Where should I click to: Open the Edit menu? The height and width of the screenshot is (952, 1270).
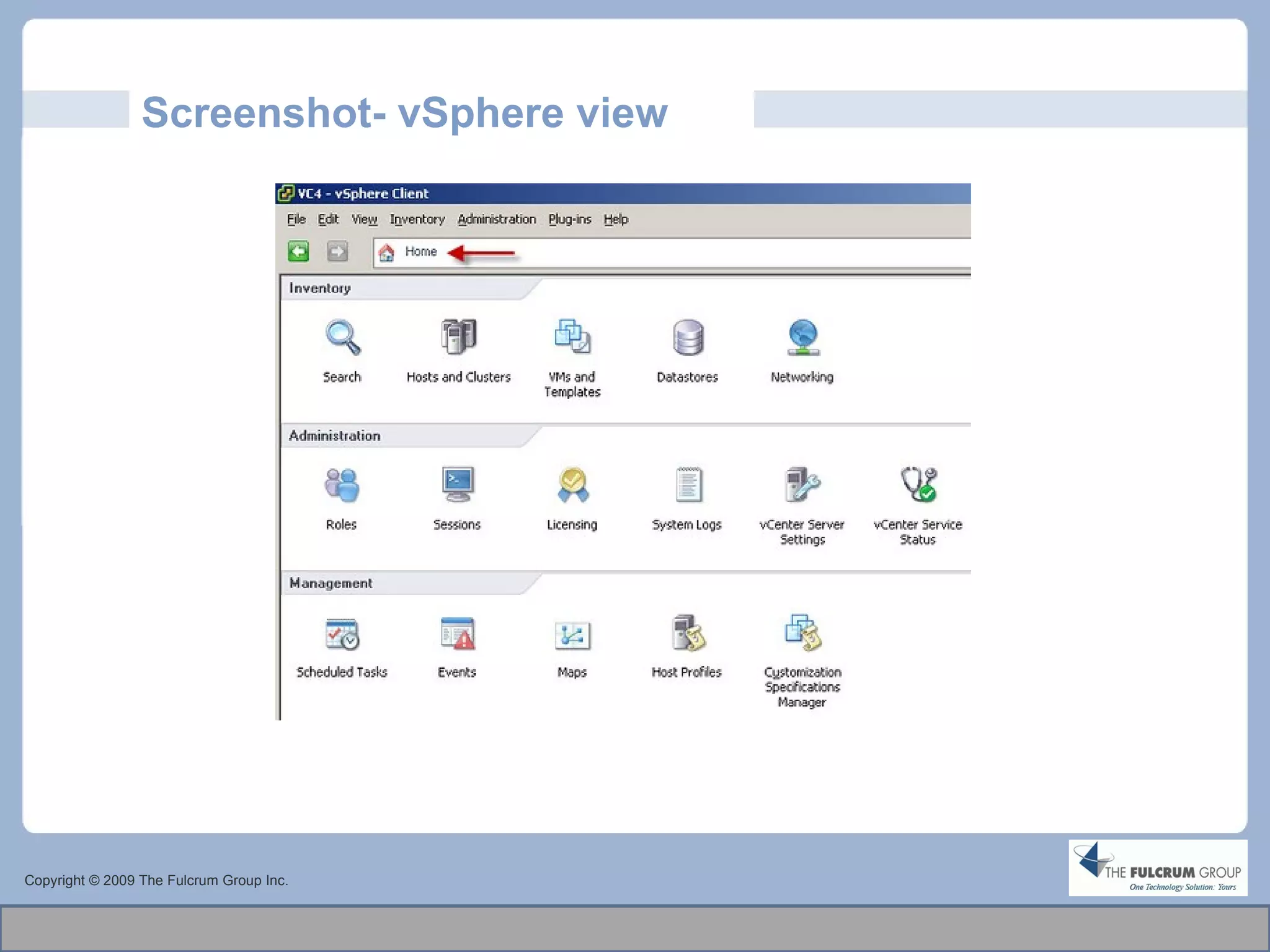pos(328,219)
